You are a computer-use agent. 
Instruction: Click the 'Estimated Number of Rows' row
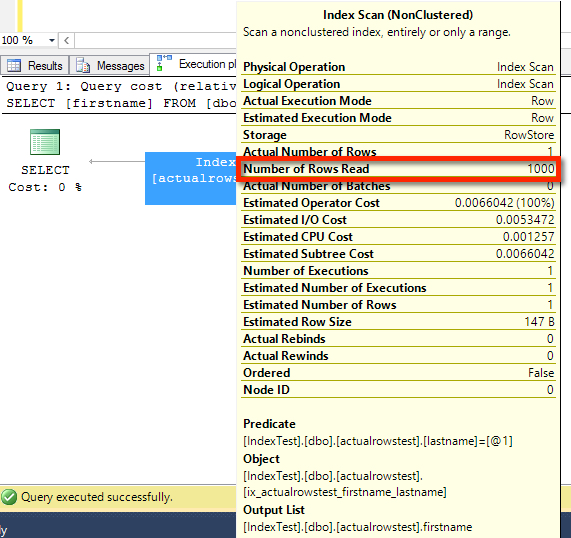398,305
